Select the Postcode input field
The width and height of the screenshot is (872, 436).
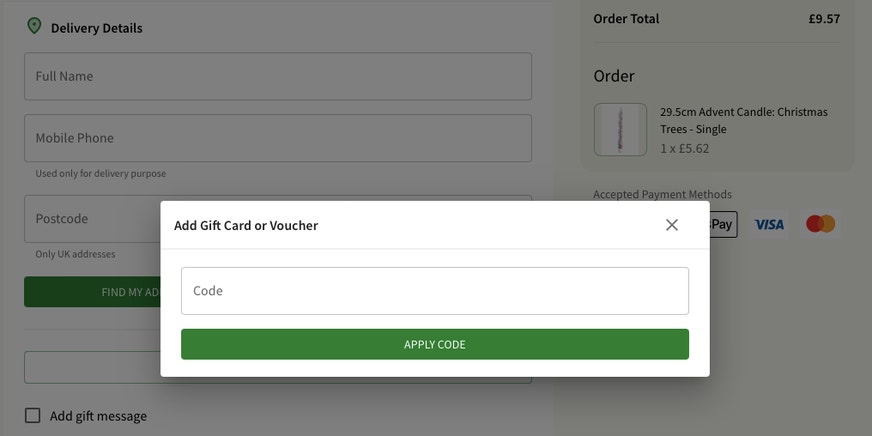(92, 219)
